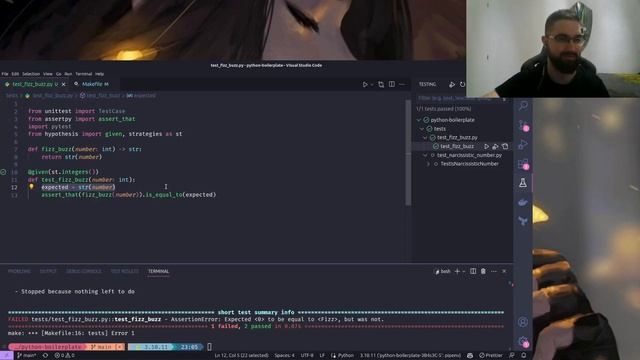
Task: Debug the test_fizz_buzz test inline
Action: (x=496, y=146)
